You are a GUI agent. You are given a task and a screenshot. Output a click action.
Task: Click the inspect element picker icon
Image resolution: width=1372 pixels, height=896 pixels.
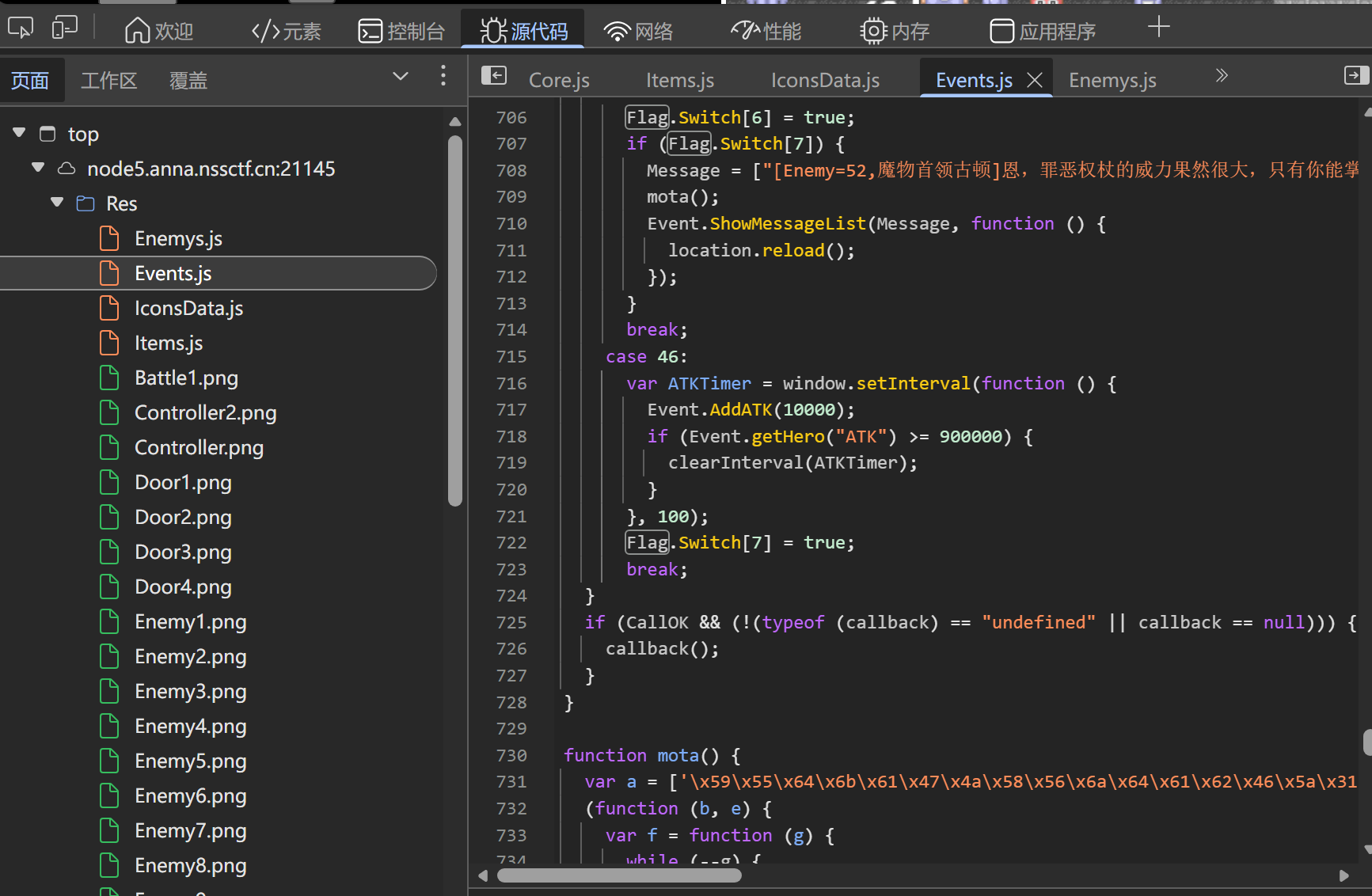(21, 28)
